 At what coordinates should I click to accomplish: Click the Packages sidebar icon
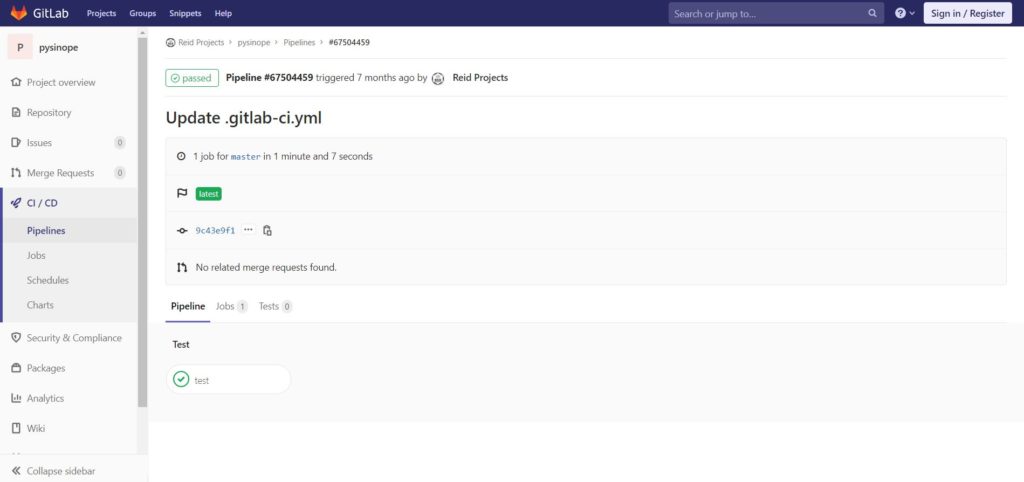[16, 368]
